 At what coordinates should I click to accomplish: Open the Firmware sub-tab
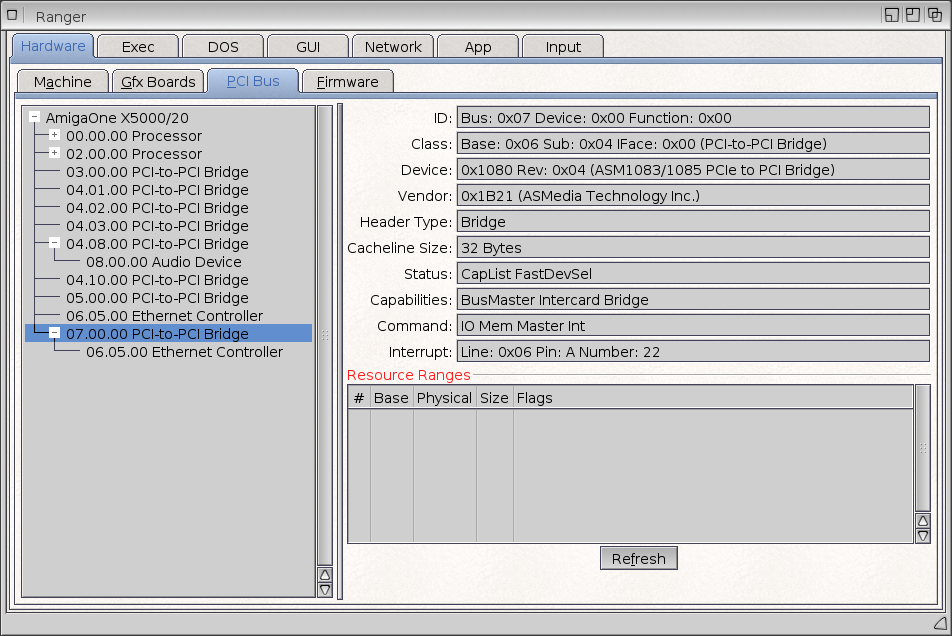click(347, 82)
